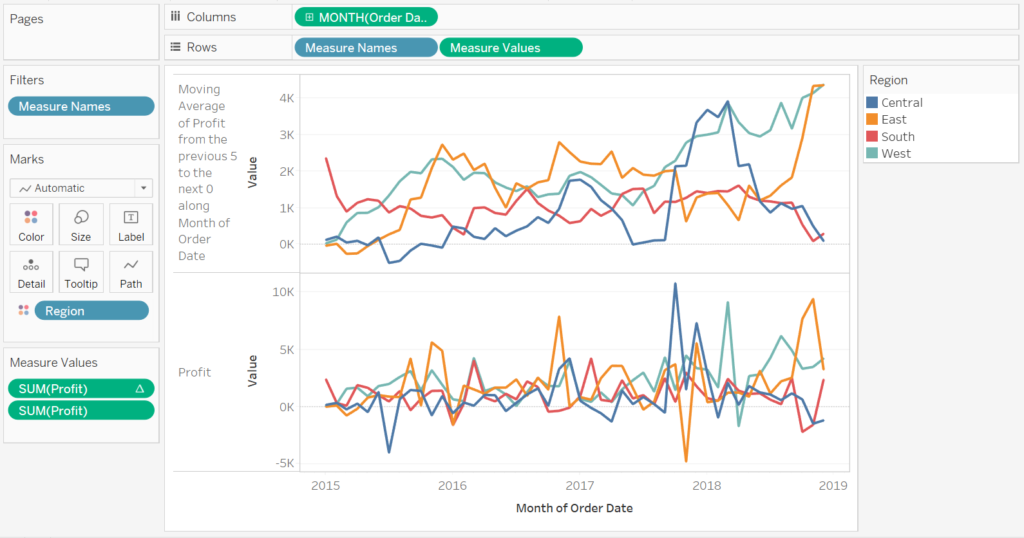Click the color dots icon beside Region pill
This screenshot has height=538, width=1024.
coord(24,311)
